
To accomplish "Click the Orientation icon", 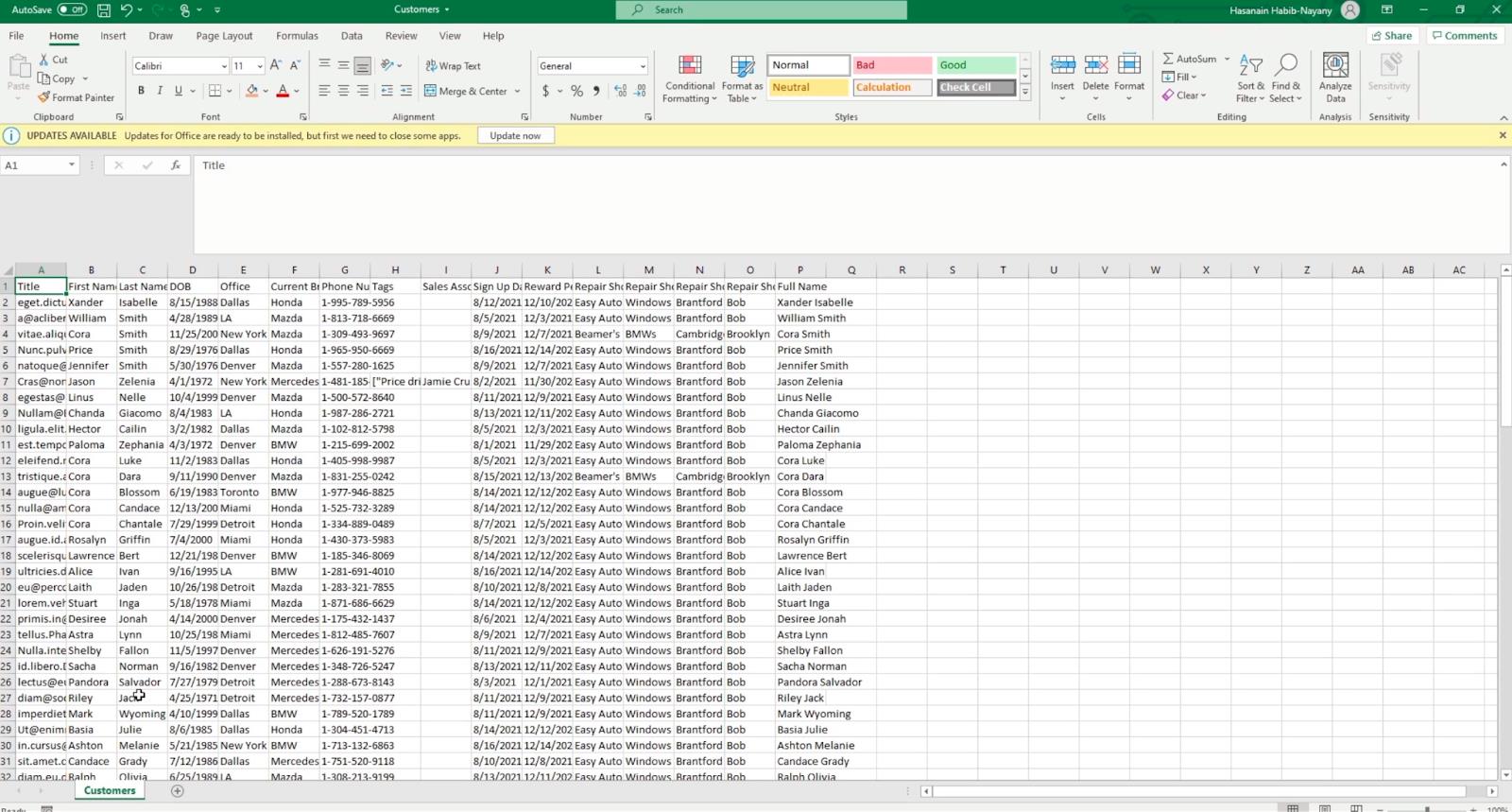I will [387, 65].
